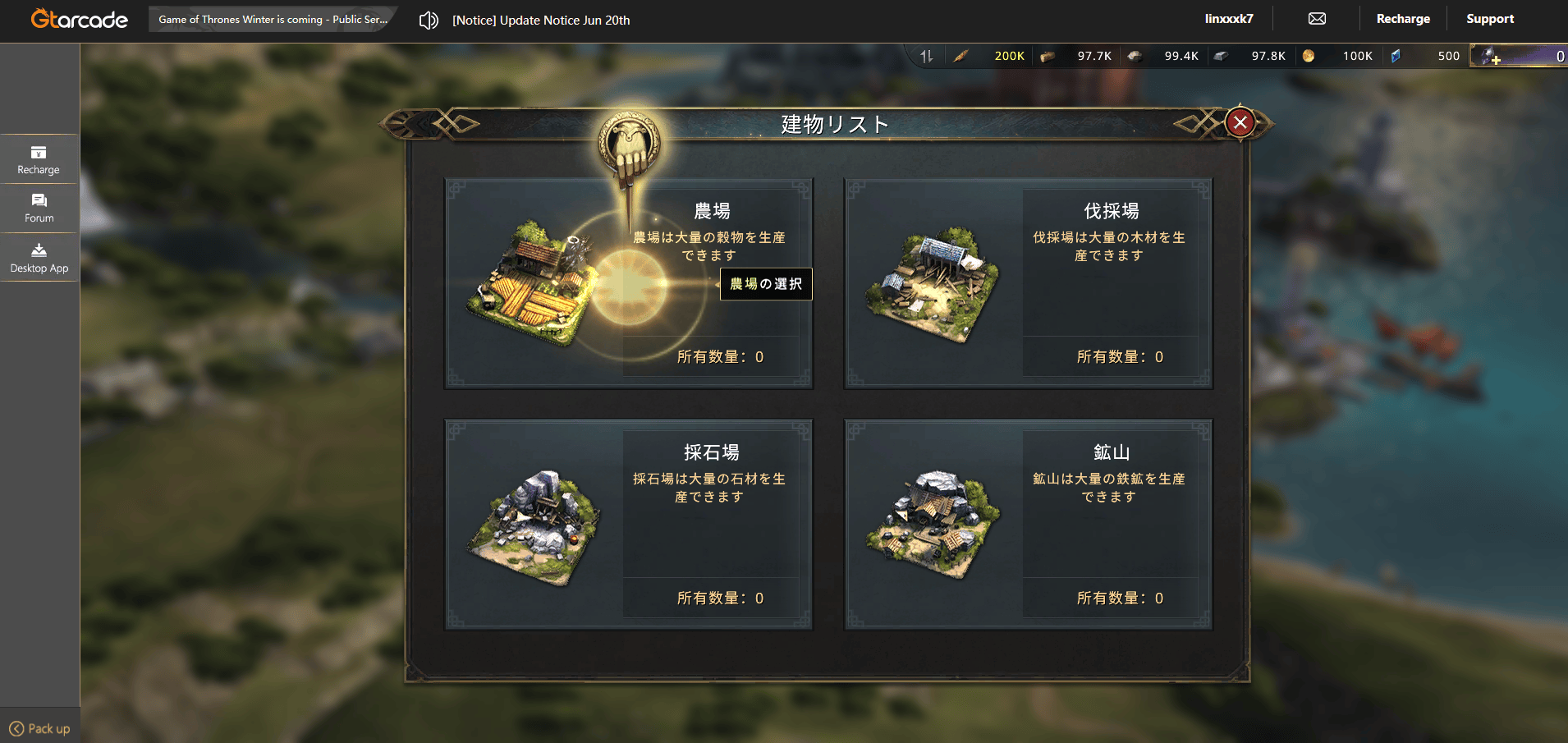Close the 建物リスト dialog with red X
This screenshot has height=743, width=1568.
click(x=1240, y=123)
